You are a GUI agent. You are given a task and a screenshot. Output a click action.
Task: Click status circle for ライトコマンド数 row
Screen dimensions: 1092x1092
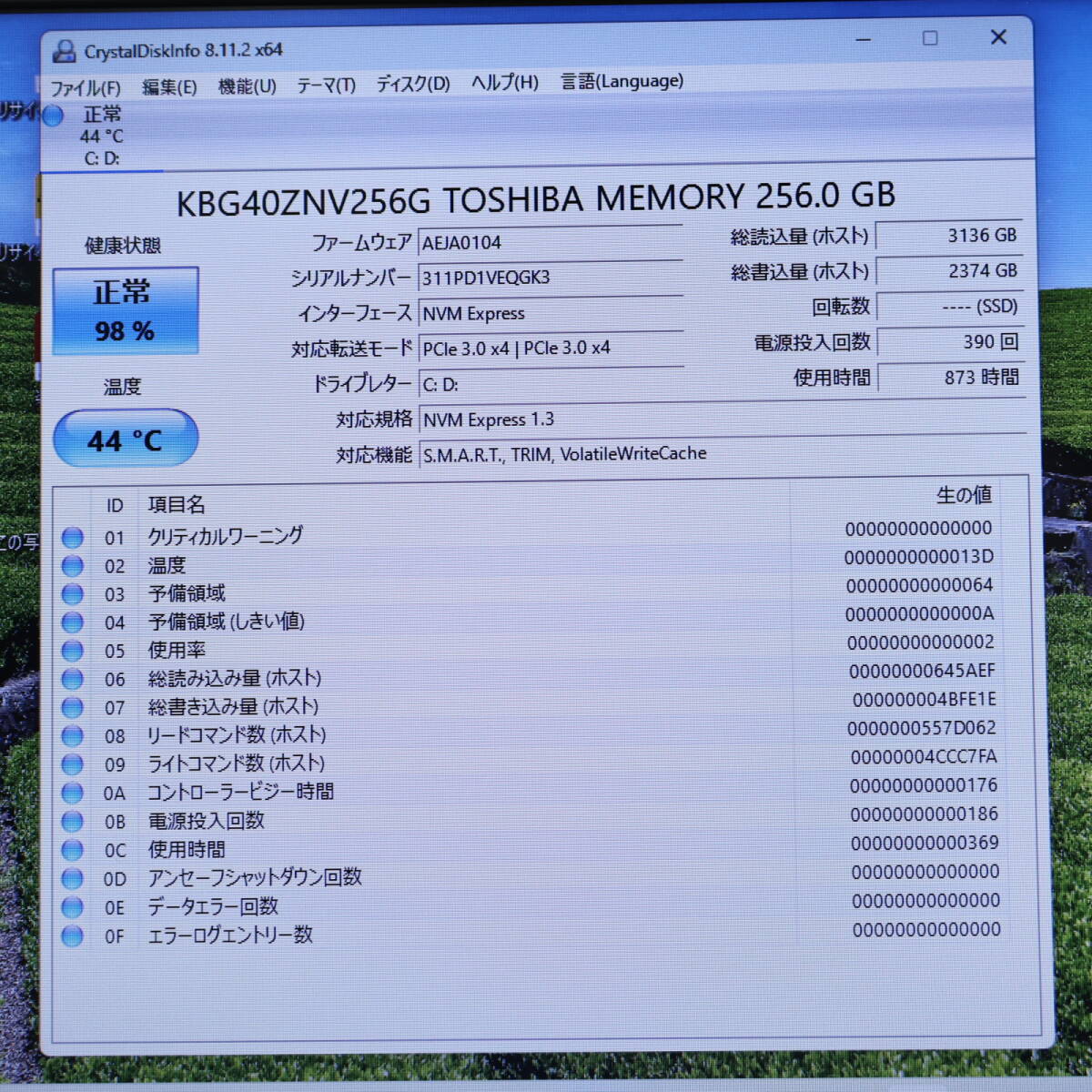73,764
